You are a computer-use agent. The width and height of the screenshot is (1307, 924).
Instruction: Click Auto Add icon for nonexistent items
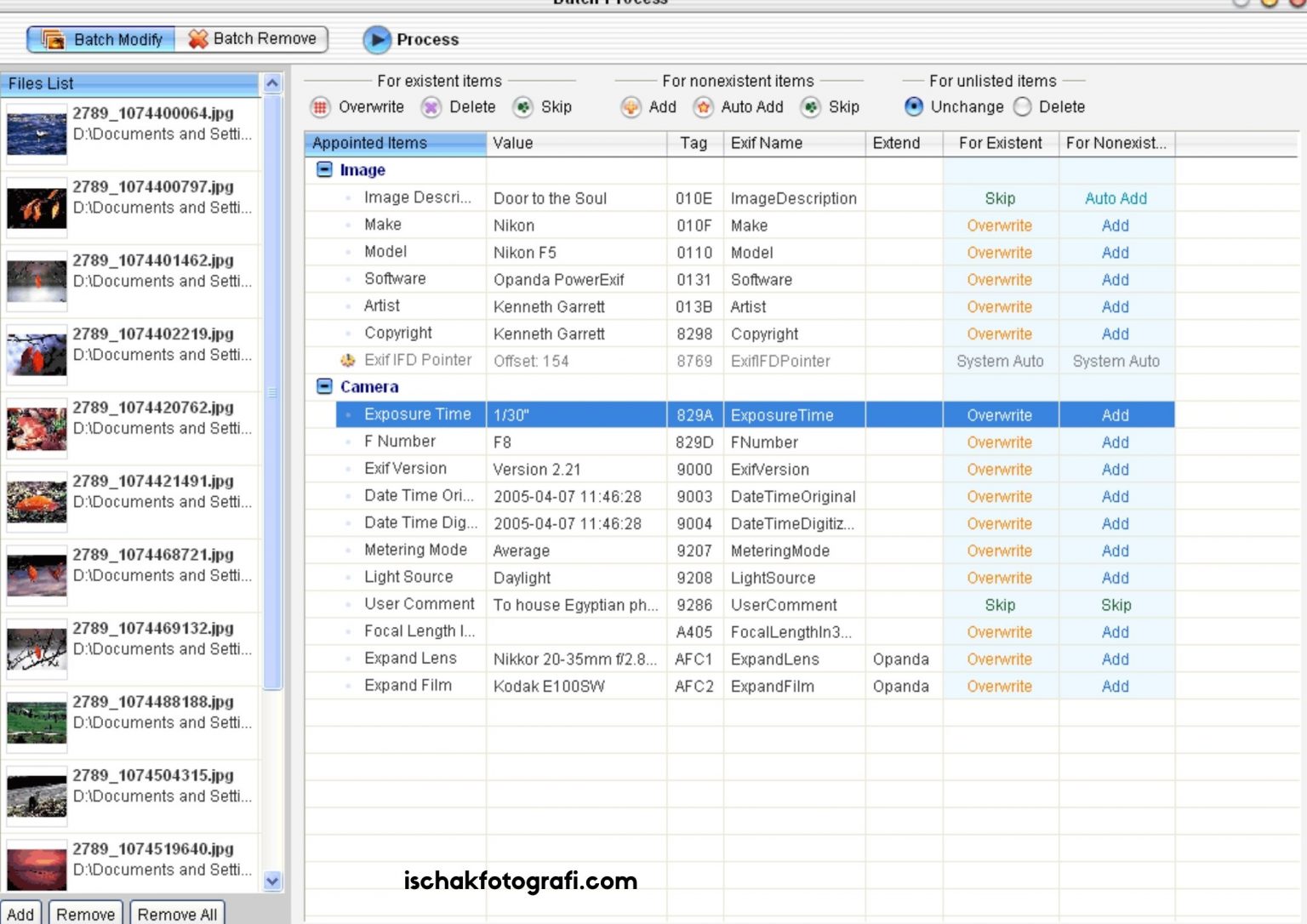(x=703, y=107)
